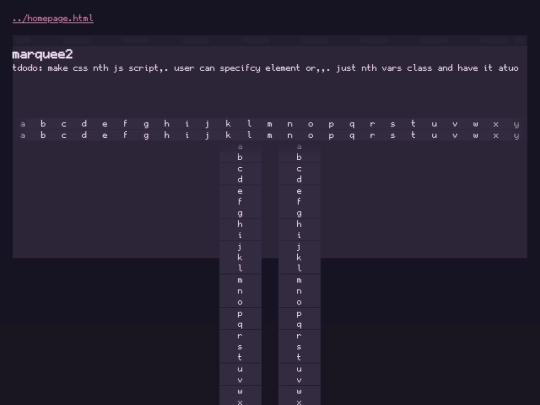The width and height of the screenshot is (540, 405).
Task: Click letter j in the right vertical column
Action: coord(299,247)
